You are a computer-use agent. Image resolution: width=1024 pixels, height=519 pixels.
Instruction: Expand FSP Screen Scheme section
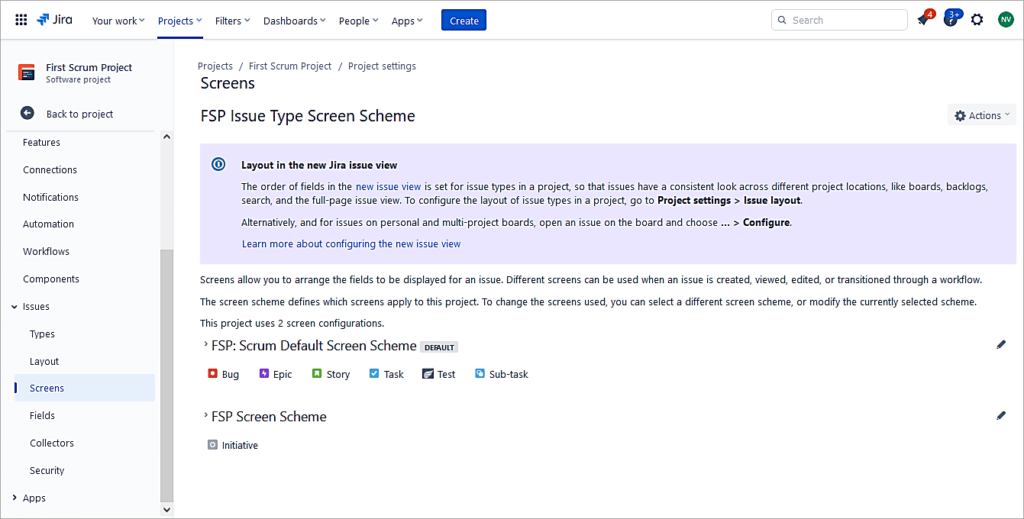point(206,415)
